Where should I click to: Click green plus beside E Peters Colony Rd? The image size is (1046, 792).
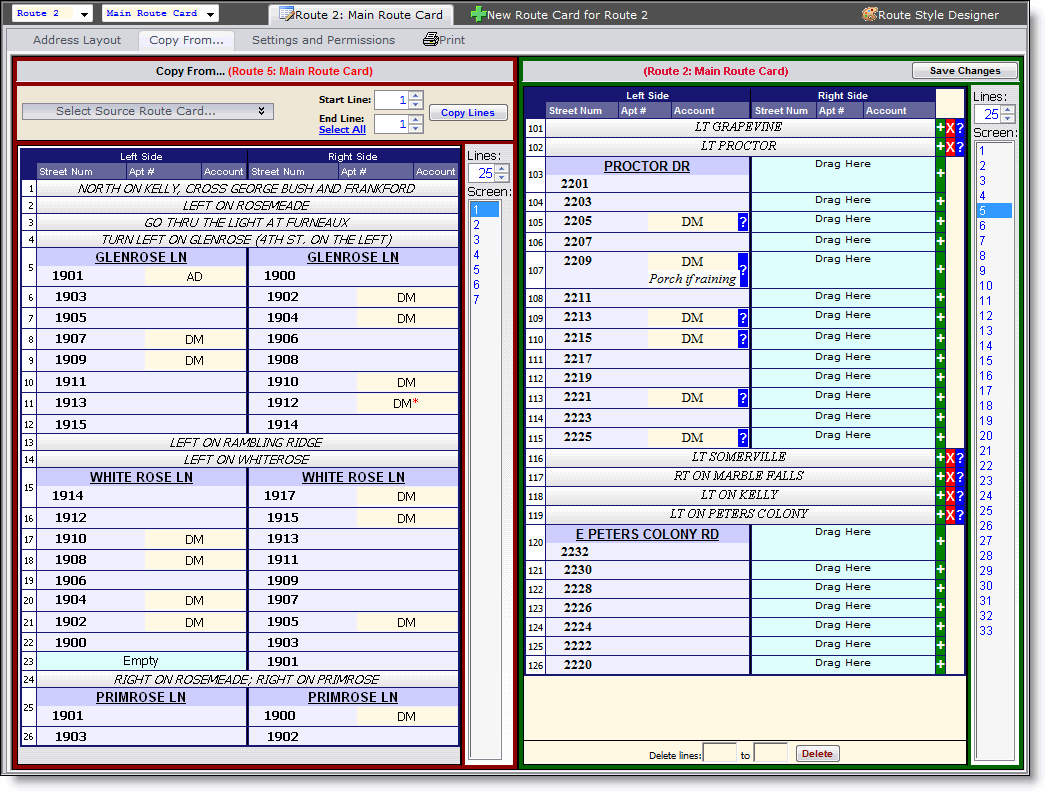tap(940, 542)
